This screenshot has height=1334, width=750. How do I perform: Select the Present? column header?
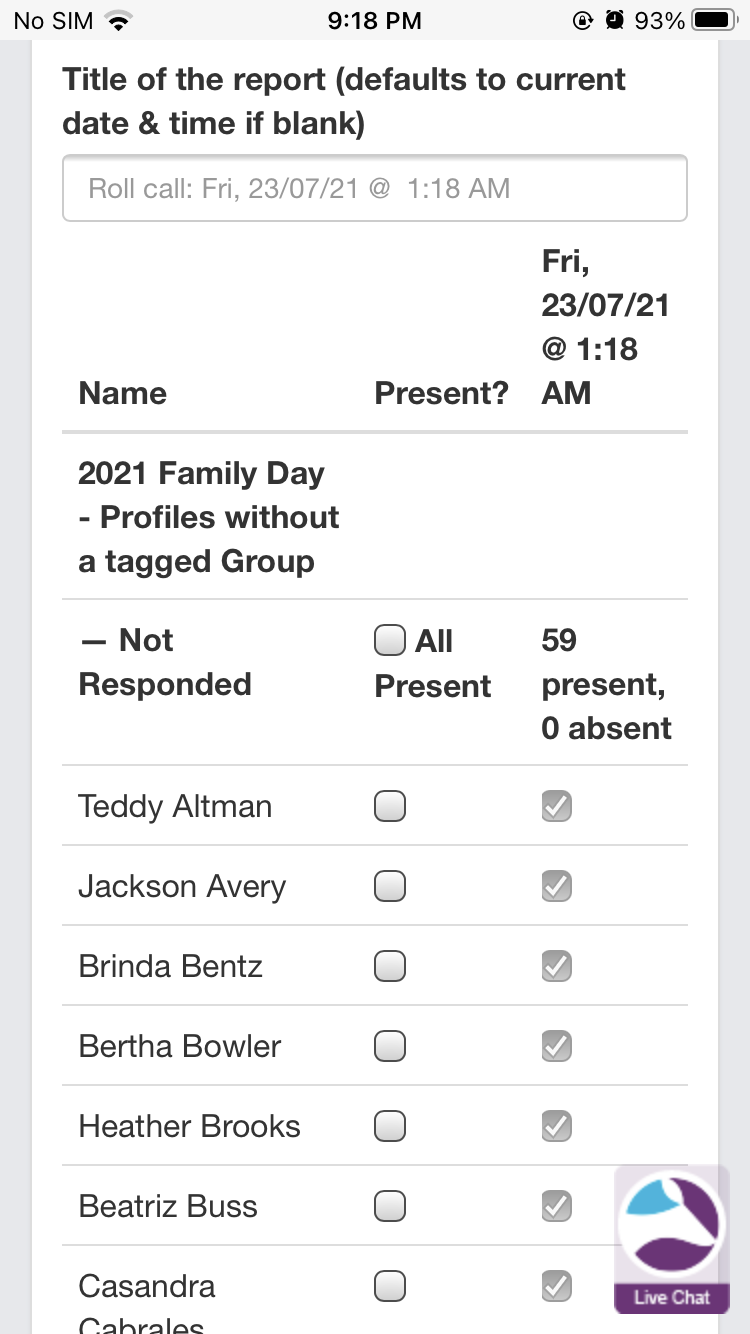(441, 393)
